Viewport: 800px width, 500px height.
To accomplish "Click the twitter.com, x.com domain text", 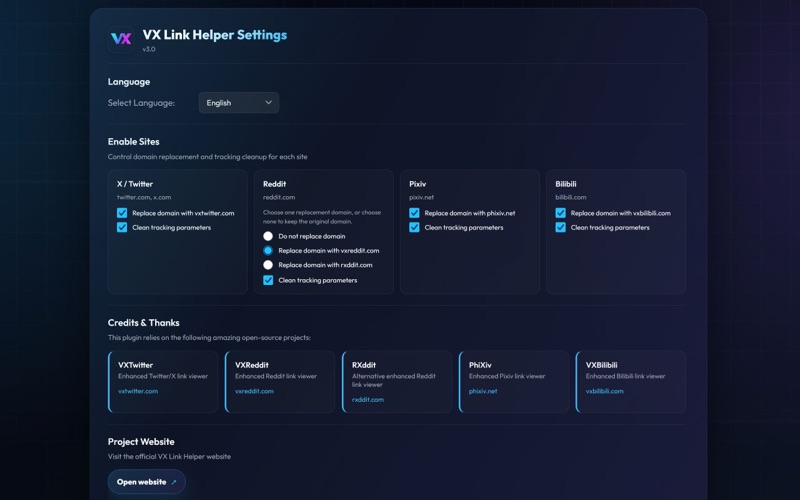I will (x=144, y=197).
